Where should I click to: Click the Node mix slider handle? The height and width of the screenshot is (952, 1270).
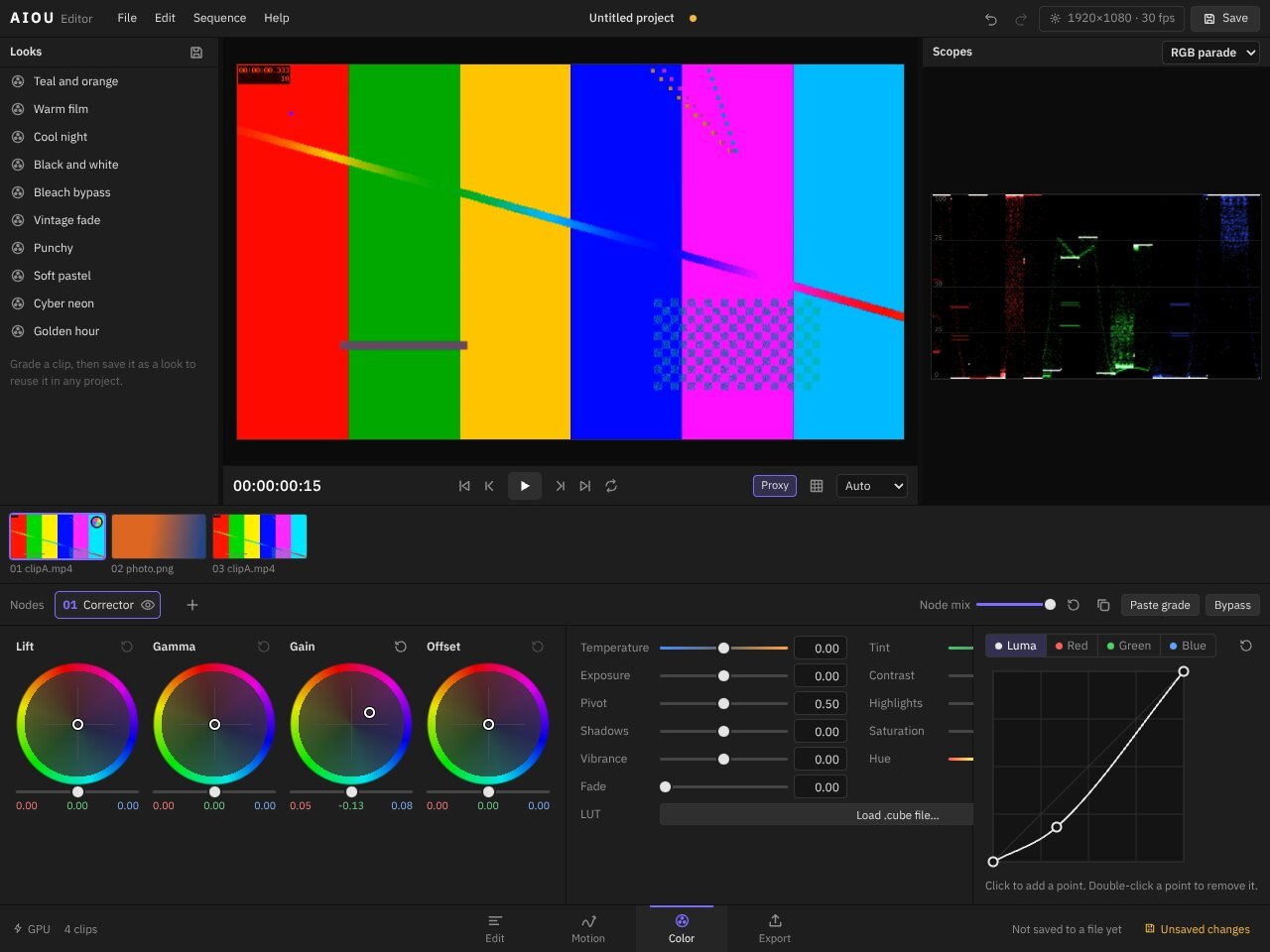coord(1050,605)
